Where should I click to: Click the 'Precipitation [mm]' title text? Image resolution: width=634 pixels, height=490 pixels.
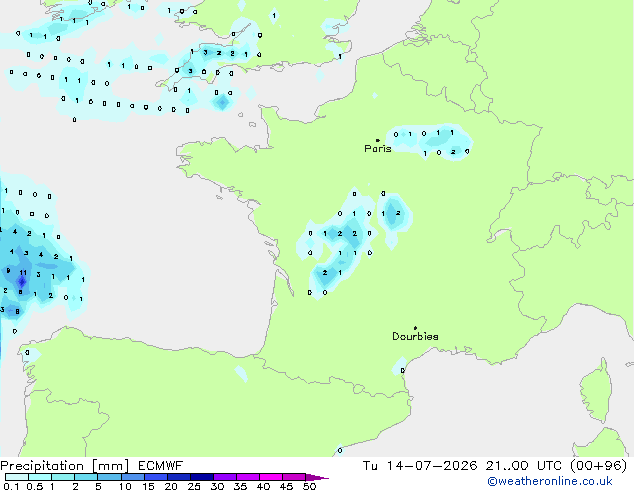coord(65,466)
